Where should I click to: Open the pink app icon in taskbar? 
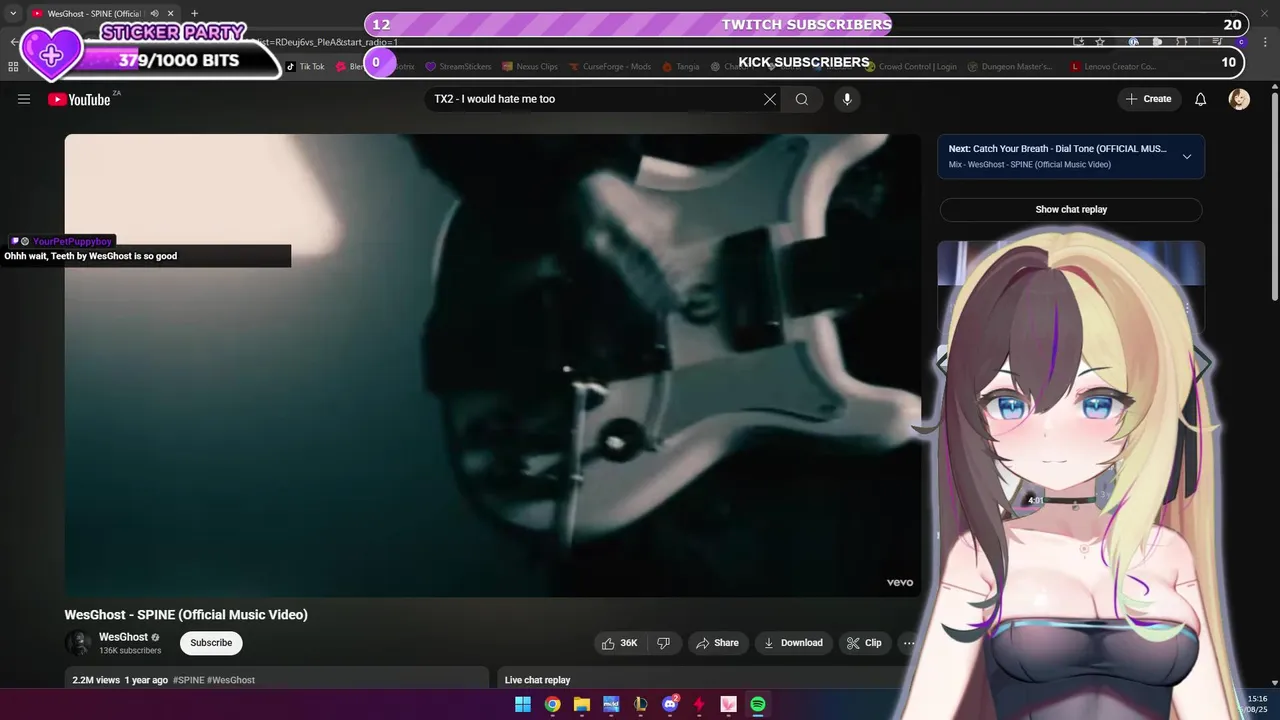728,704
